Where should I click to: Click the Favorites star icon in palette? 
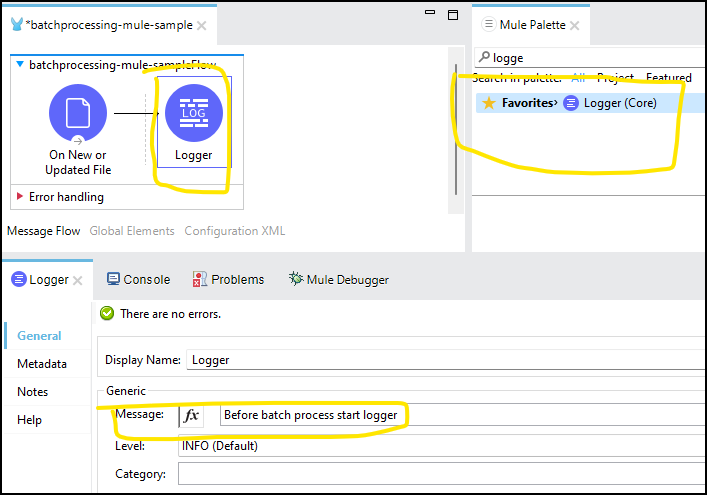point(489,103)
